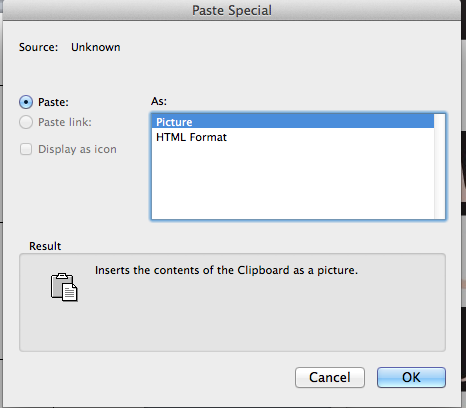This screenshot has height=408, width=466.
Task: Click the As: label above the list
Action: (x=159, y=101)
